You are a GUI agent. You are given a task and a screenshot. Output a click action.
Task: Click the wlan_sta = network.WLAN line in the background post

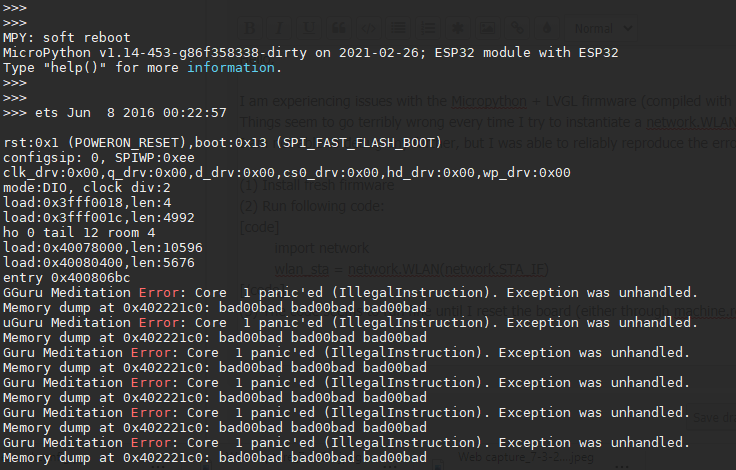[411, 269]
